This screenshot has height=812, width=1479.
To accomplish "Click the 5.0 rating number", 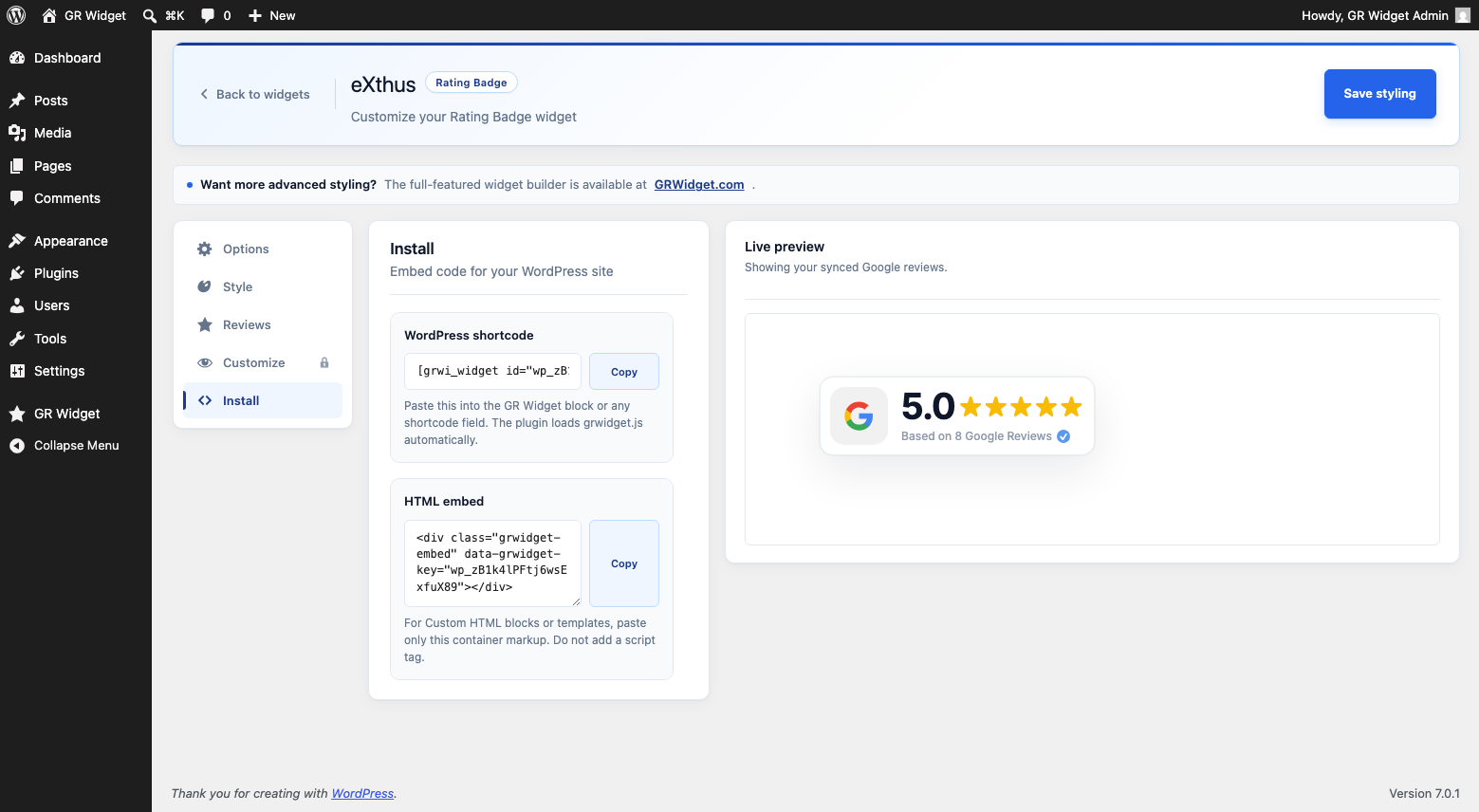I will point(928,406).
